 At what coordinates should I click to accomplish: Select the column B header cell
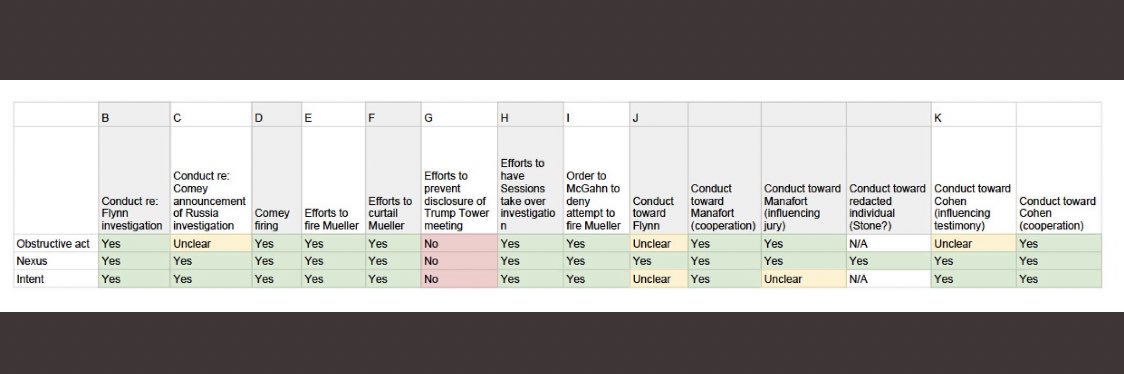[x=134, y=115]
